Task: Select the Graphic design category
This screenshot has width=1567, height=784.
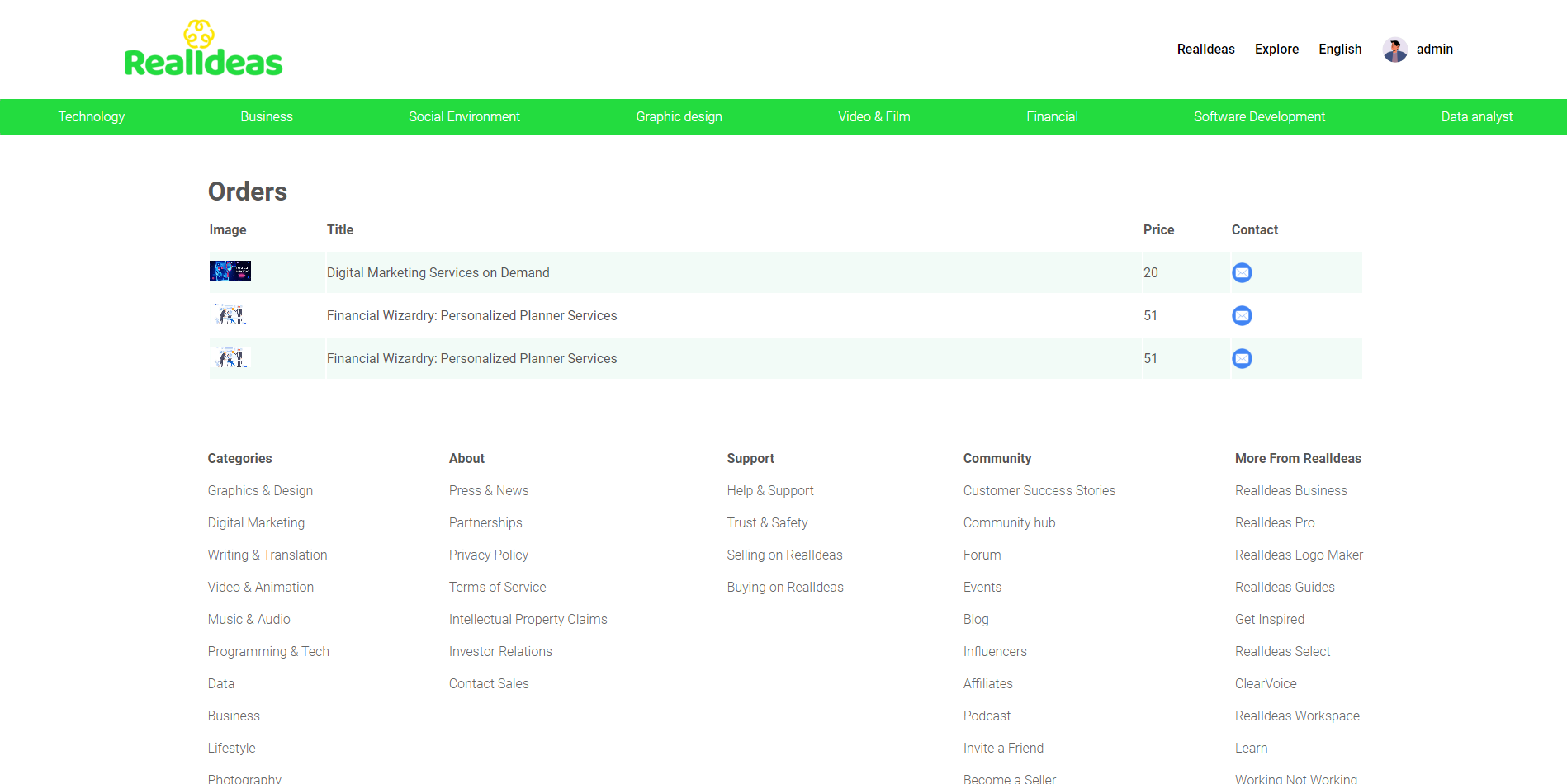Action: (679, 117)
